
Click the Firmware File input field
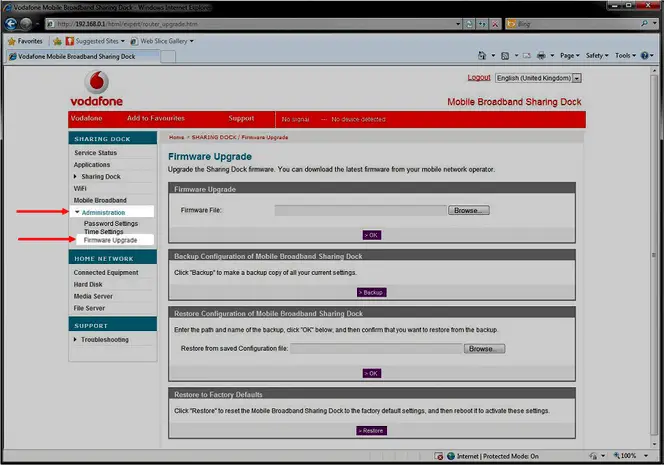click(360, 210)
